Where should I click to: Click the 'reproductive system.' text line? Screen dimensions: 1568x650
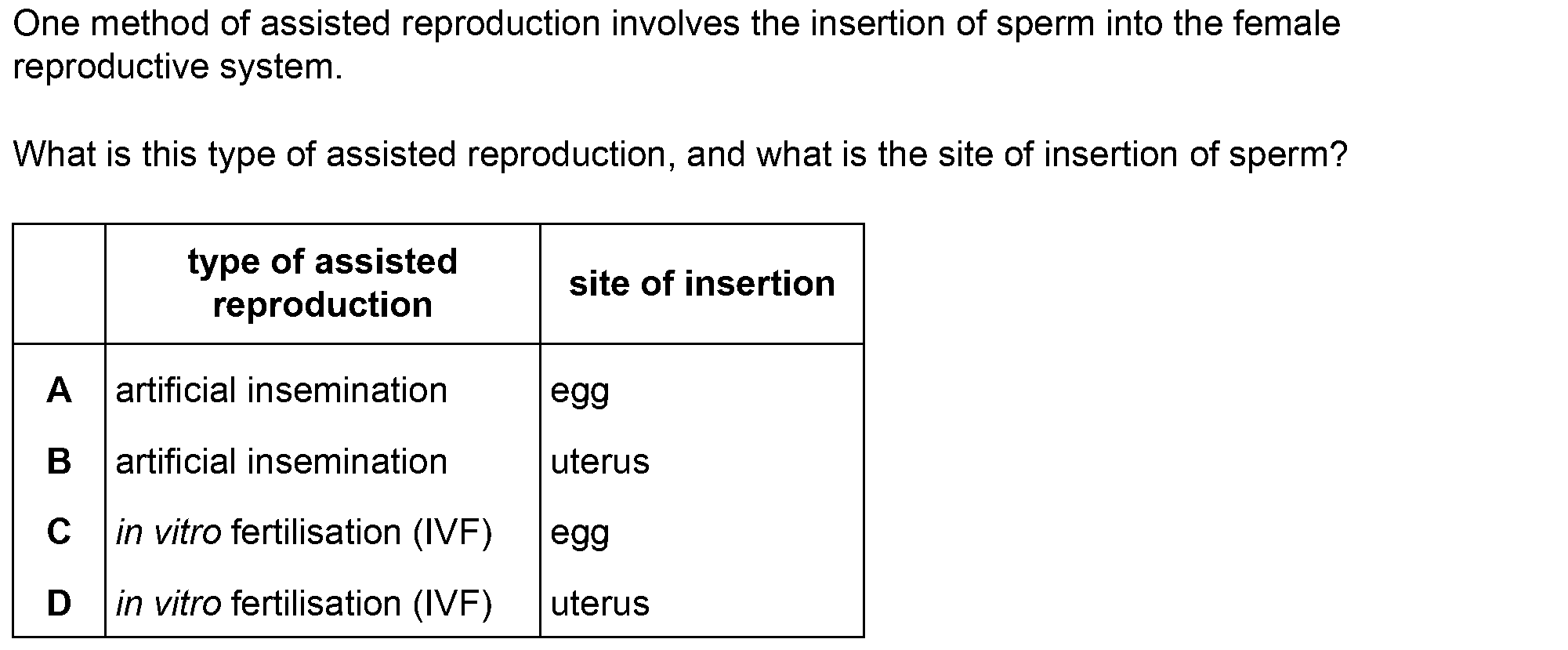[178, 67]
